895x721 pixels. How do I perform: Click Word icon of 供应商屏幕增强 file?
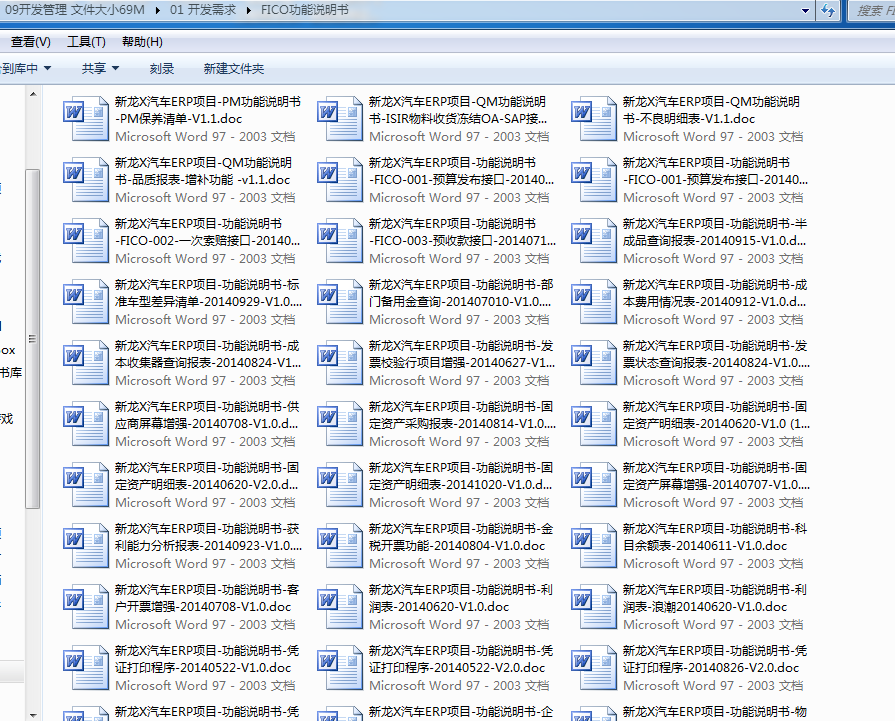pyautogui.click(x=86, y=424)
